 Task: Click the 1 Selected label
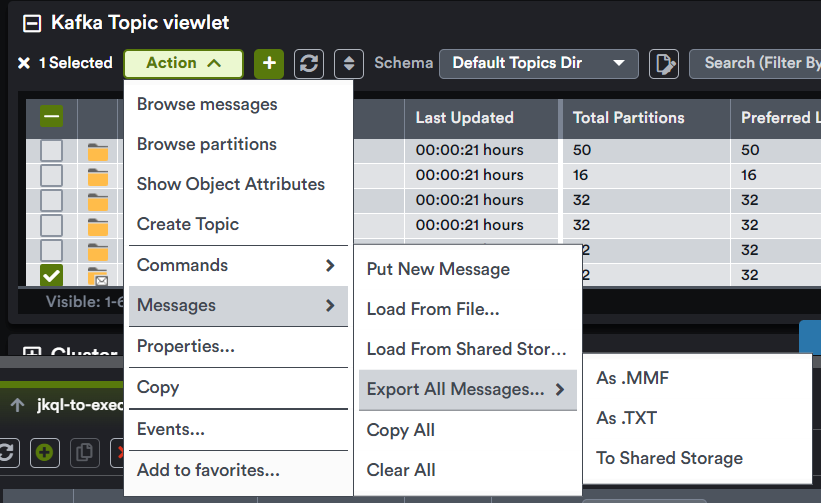pyautogui.click(x=76, y=63)
